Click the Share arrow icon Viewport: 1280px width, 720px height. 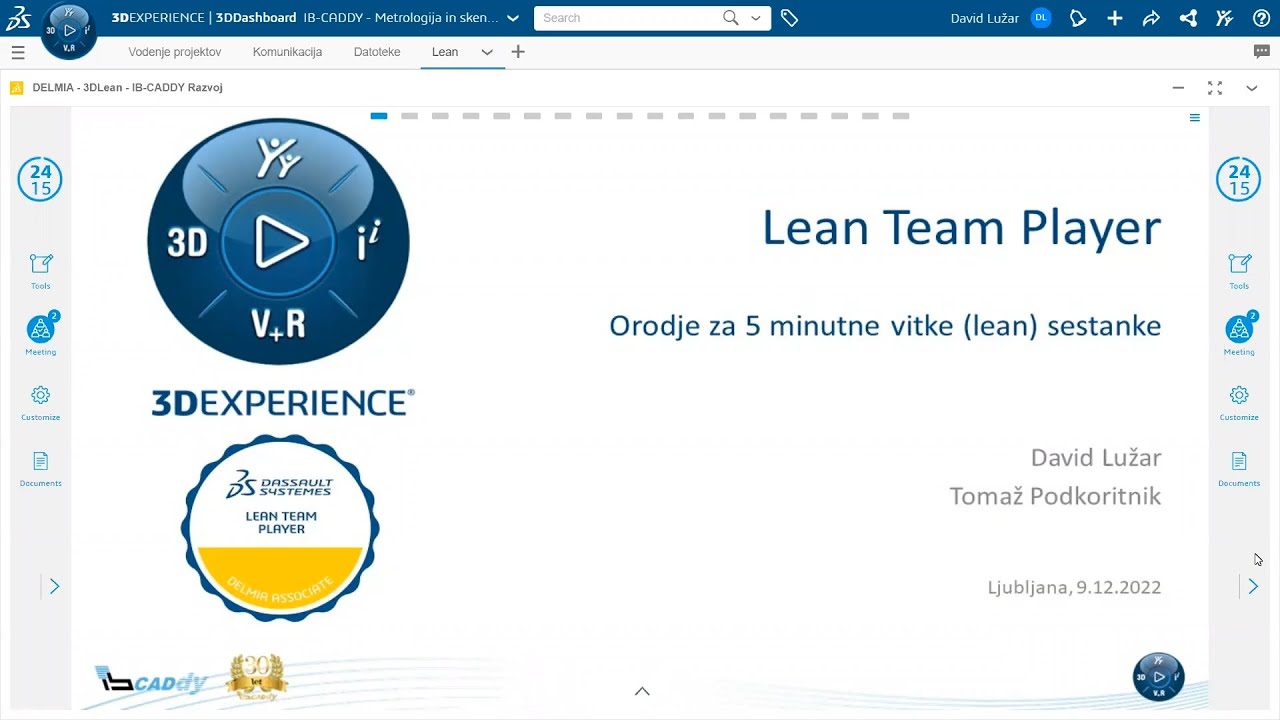[x=1151, y=18]
